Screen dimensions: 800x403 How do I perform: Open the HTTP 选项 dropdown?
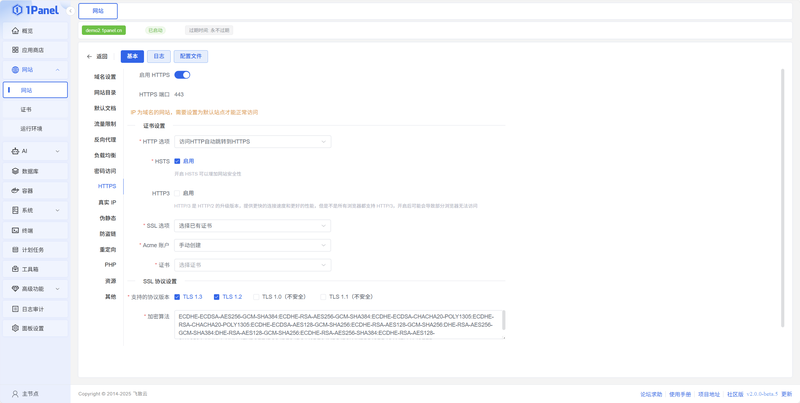point(253,141)
